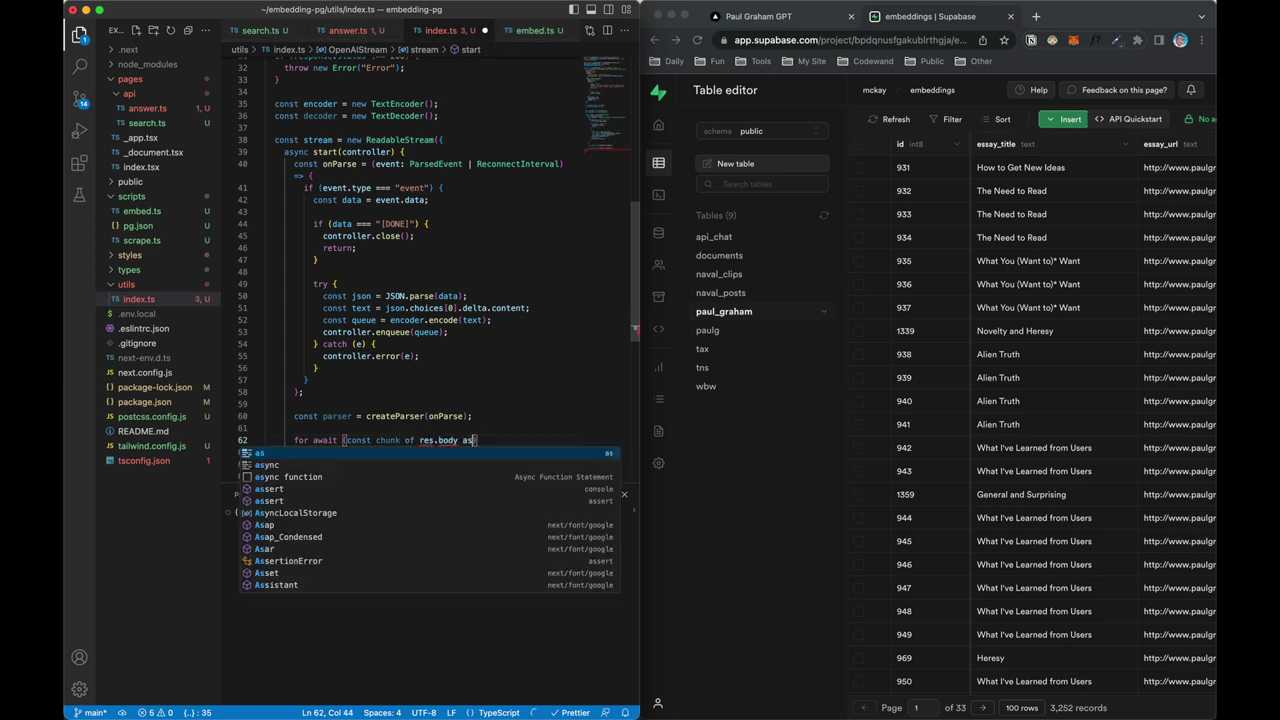
Task: Split the VS Code editor right
Action: [x=607, y=31]
